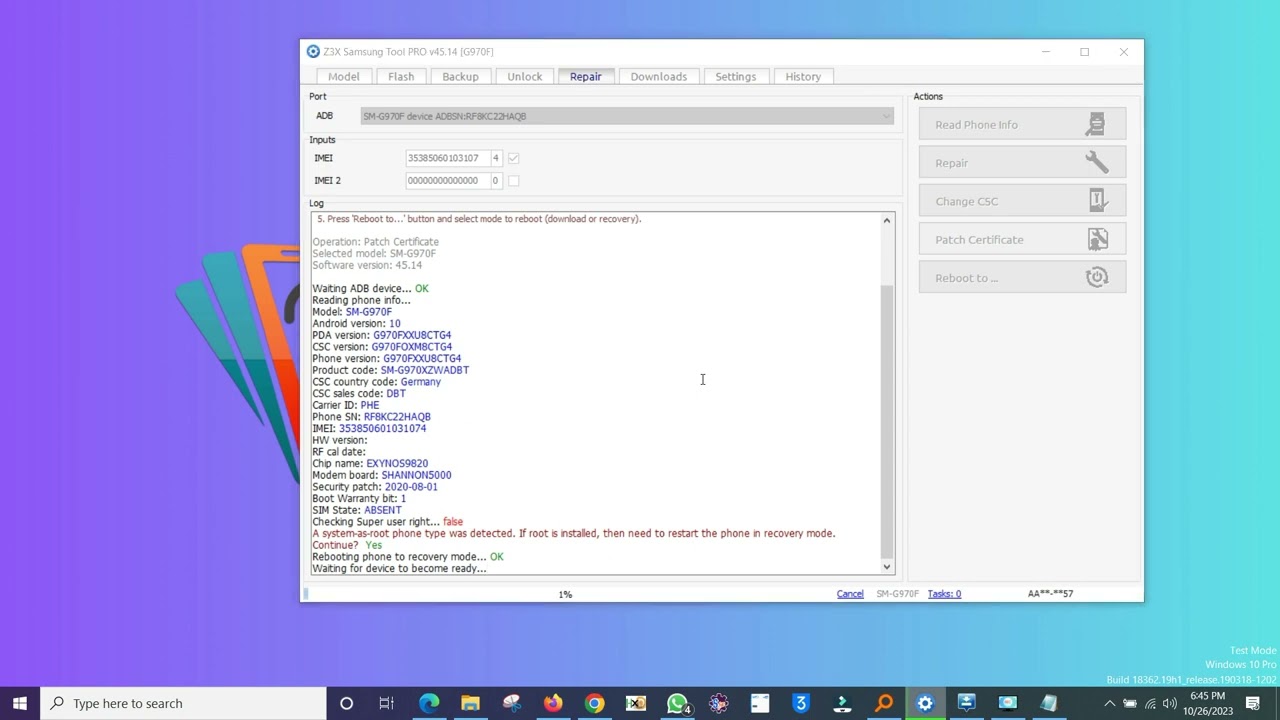1280x720 pixels.
Task: Click the power icon on Reboot to...
Action: tap(1097, 278)
